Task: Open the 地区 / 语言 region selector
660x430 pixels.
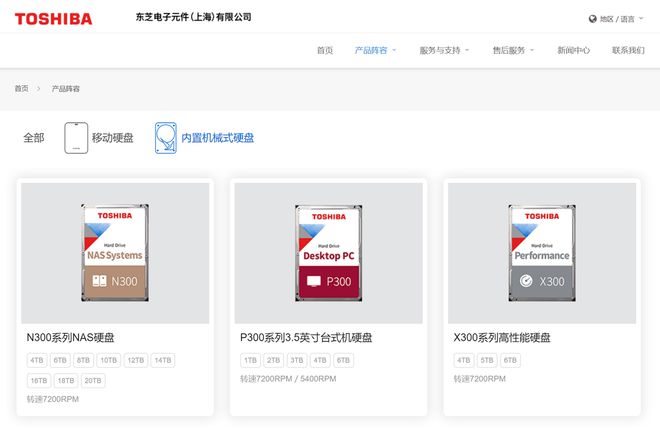Action: pyautogui.click(x=616, y=19)
